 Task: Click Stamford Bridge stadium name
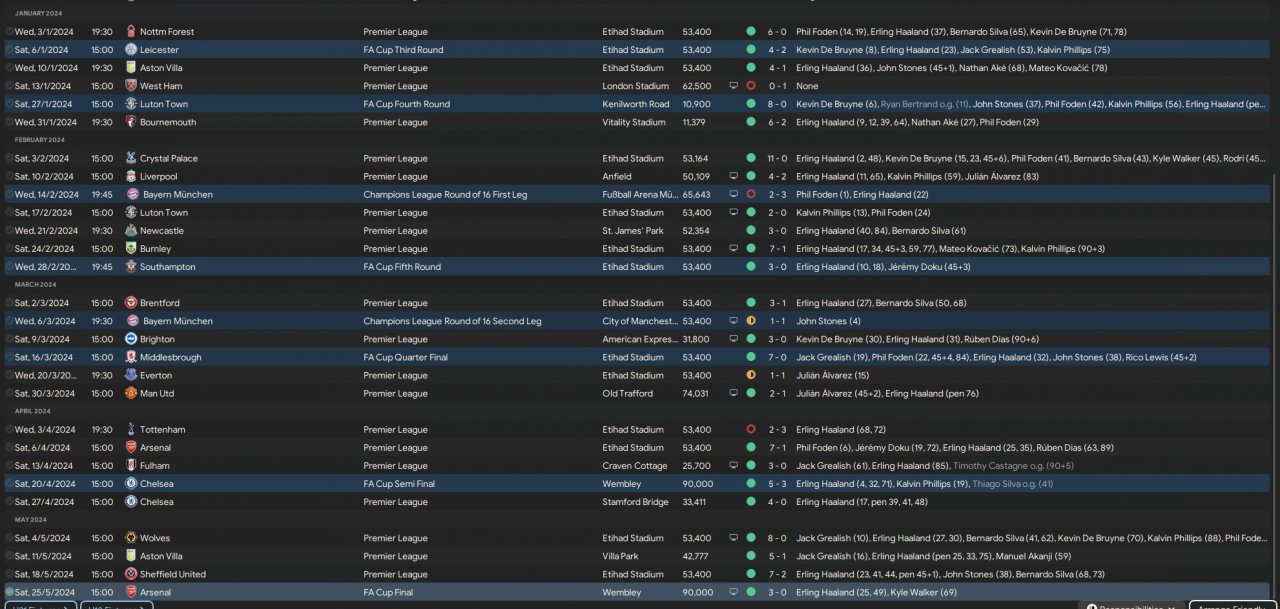tap(635, 502)
